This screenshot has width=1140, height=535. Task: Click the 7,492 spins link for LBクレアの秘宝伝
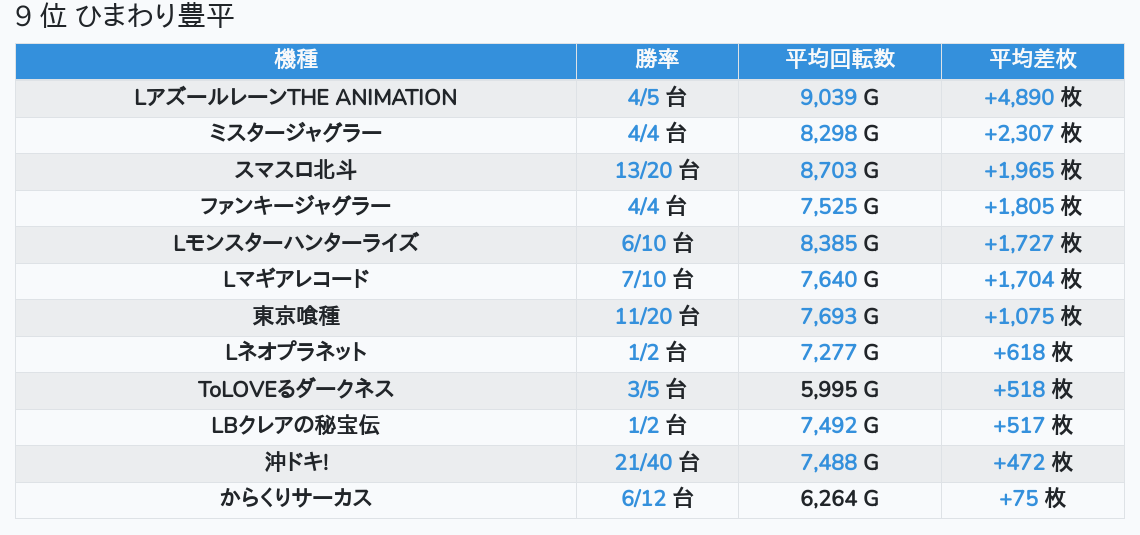point(828,426)
